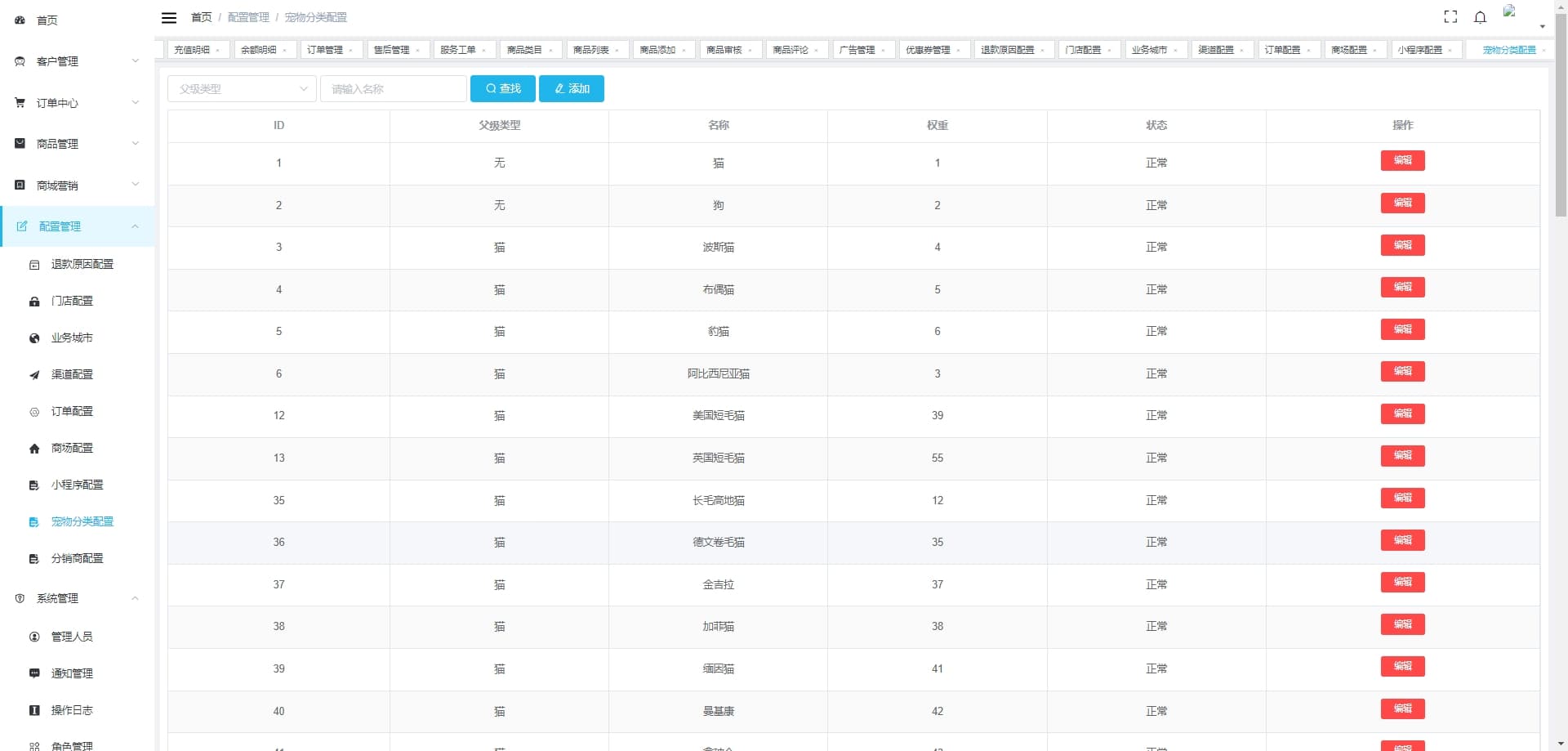Expand the 订单中心 menu chevron
1568x751 pixels.
click(136, 102)
